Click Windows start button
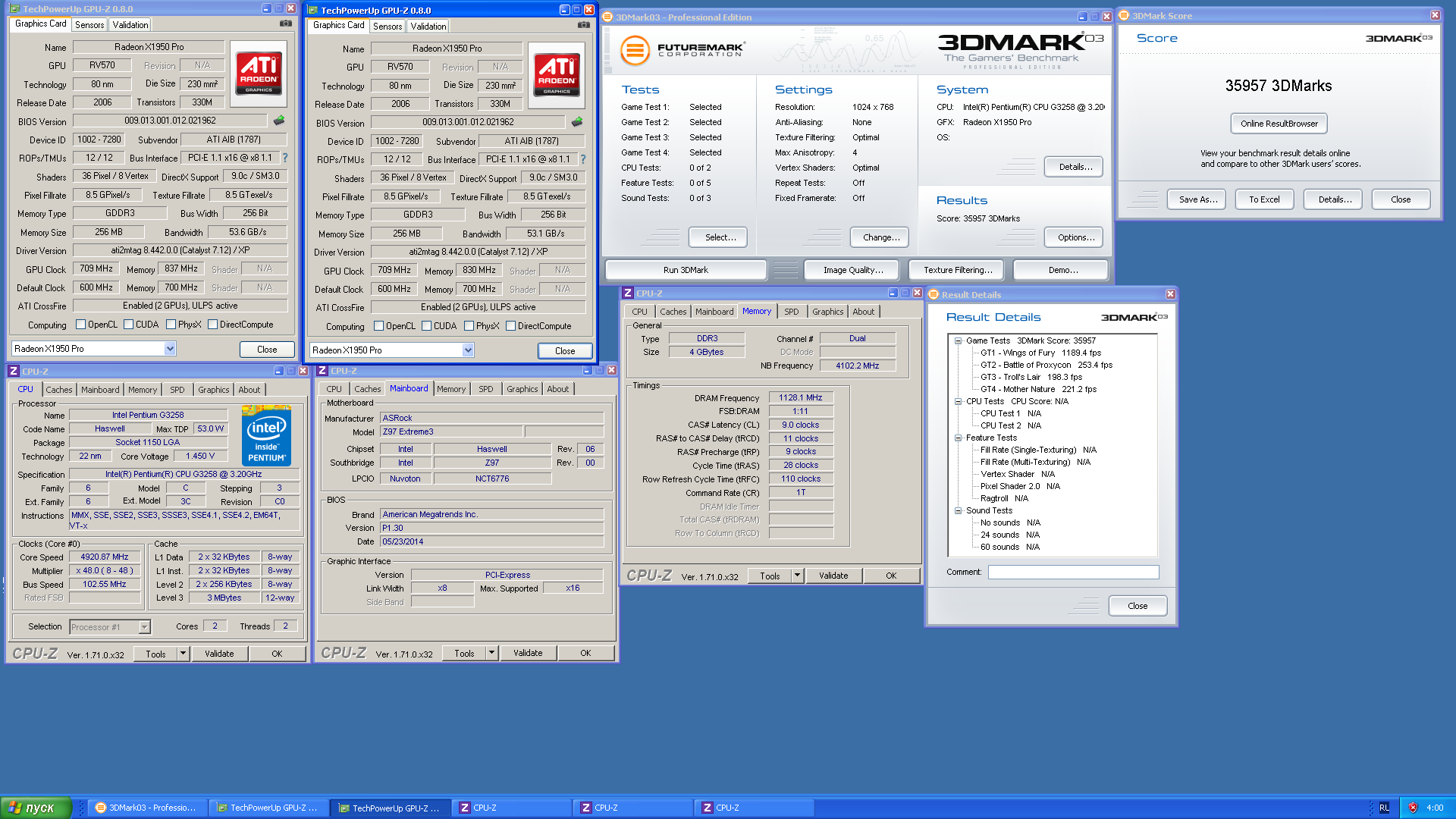1456x819 pixels. (36, 808)
